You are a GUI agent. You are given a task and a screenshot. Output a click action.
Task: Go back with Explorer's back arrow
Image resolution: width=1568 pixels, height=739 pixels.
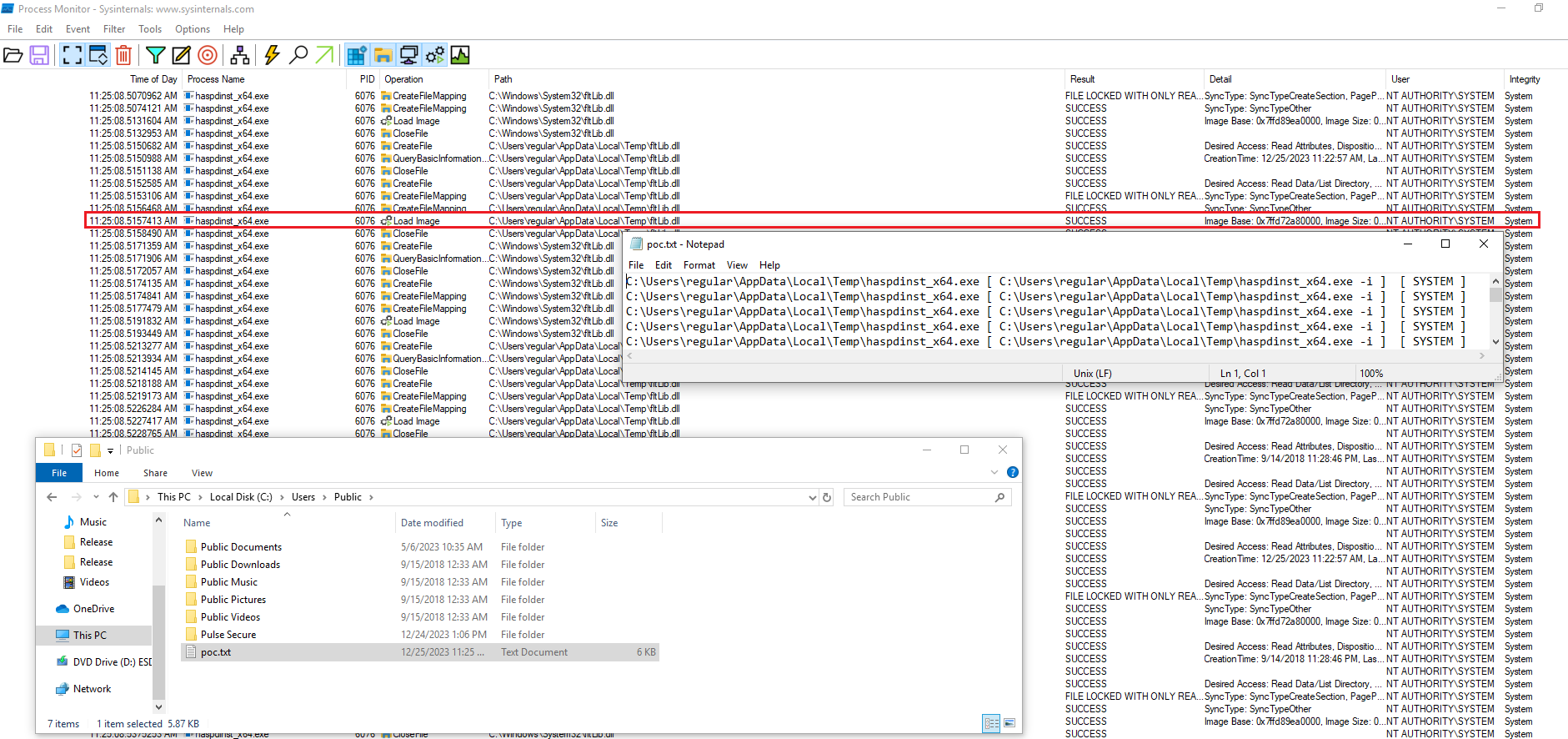pyautogui.click(x=52, y=497)
